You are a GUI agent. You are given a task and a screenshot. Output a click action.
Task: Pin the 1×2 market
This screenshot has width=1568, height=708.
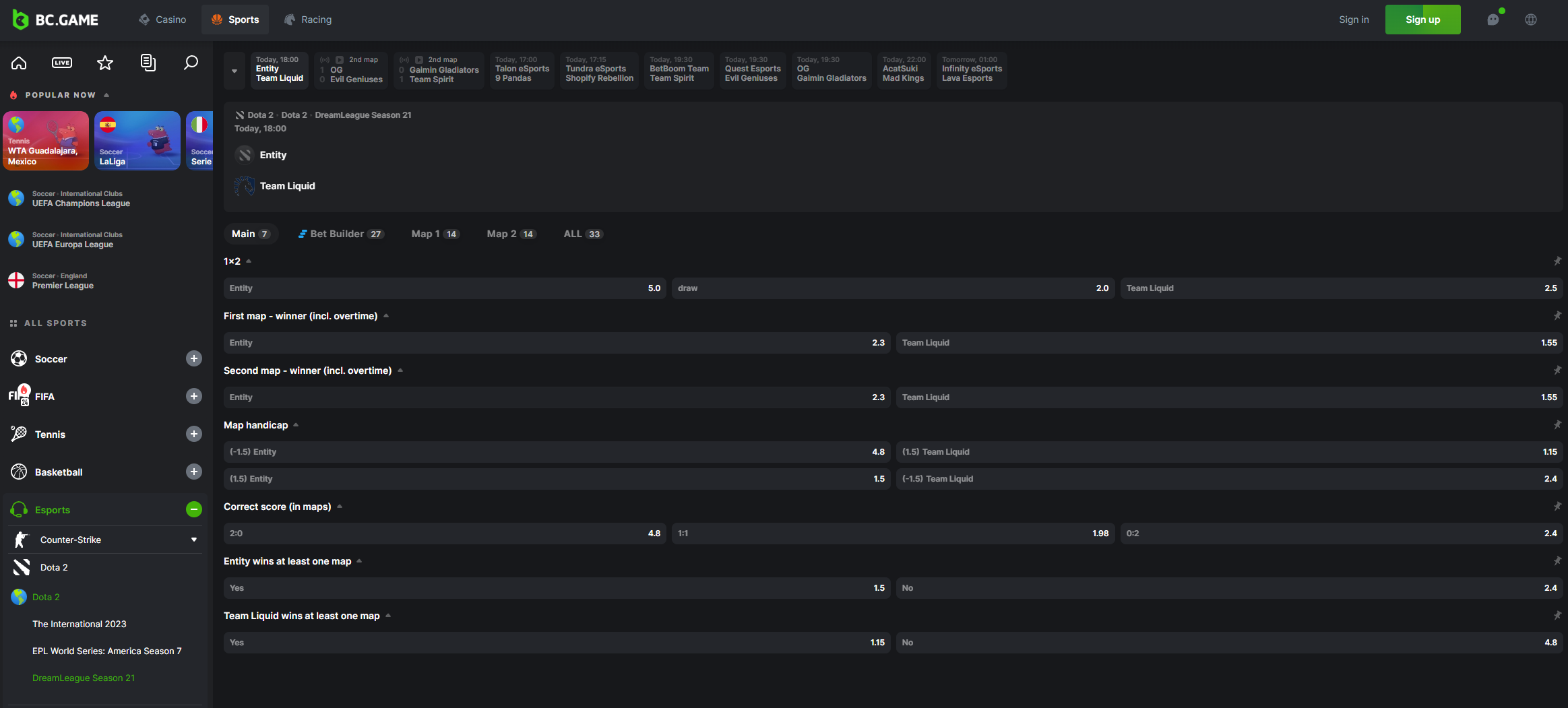pos(1557,261)
